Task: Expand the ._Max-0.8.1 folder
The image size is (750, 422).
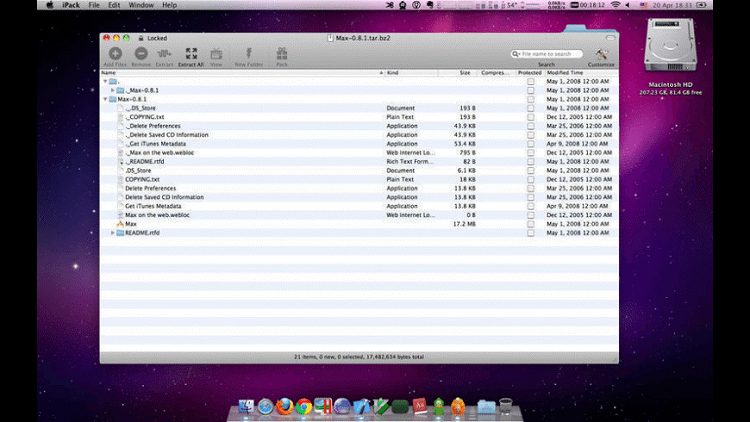Action: (x=113, y=90)
